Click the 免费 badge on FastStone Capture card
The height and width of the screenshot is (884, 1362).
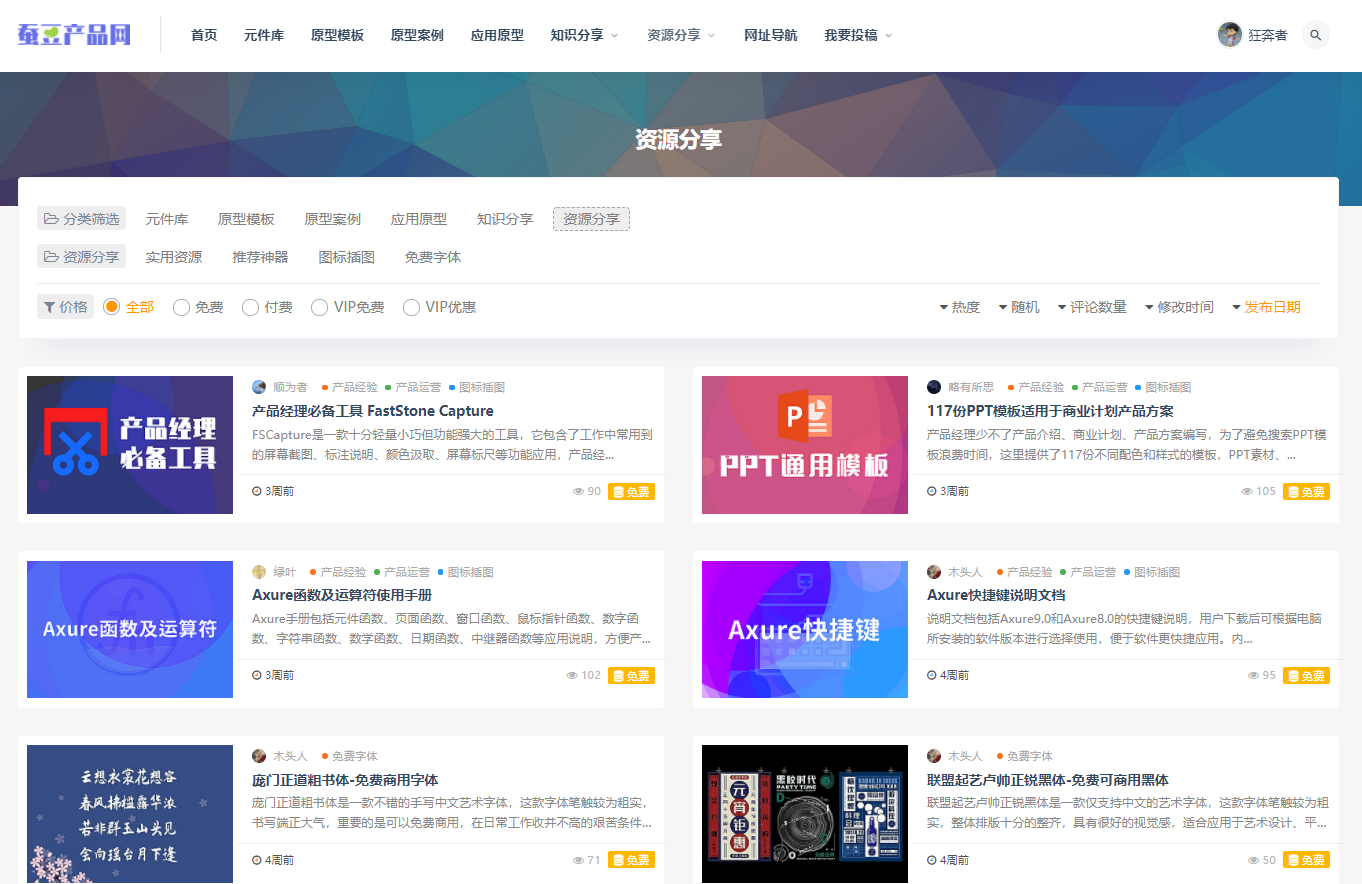click(x=631, y=492)
